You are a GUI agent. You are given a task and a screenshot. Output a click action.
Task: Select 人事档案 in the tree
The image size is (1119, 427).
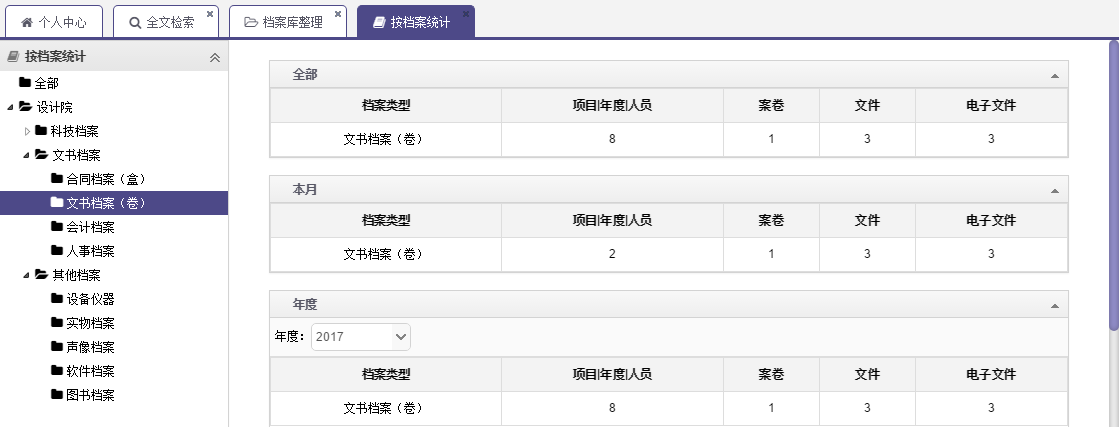click(90, 251)
